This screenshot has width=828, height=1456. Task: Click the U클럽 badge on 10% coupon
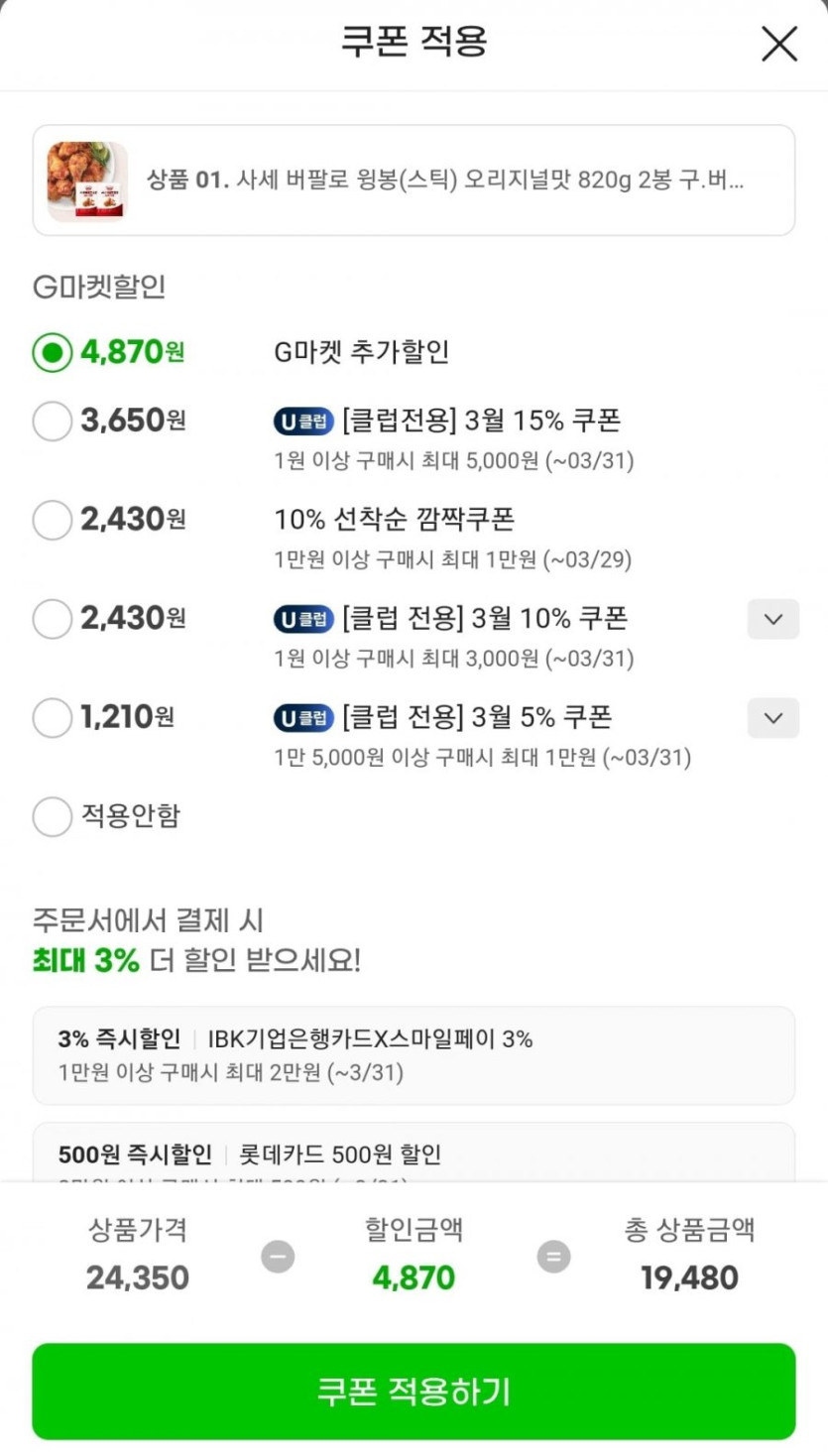[303, 620]
